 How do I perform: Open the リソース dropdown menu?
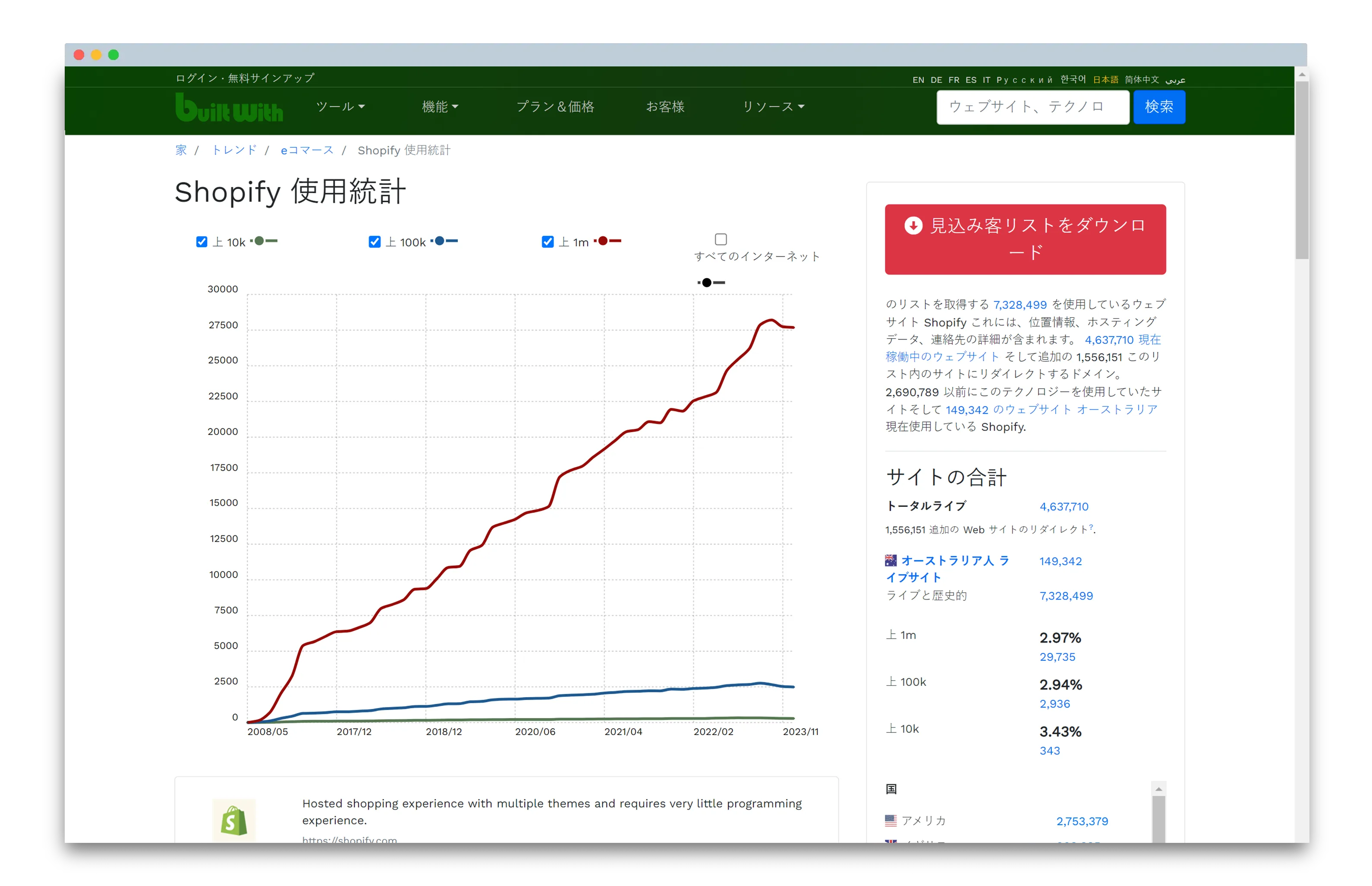[x=773, y=107]
